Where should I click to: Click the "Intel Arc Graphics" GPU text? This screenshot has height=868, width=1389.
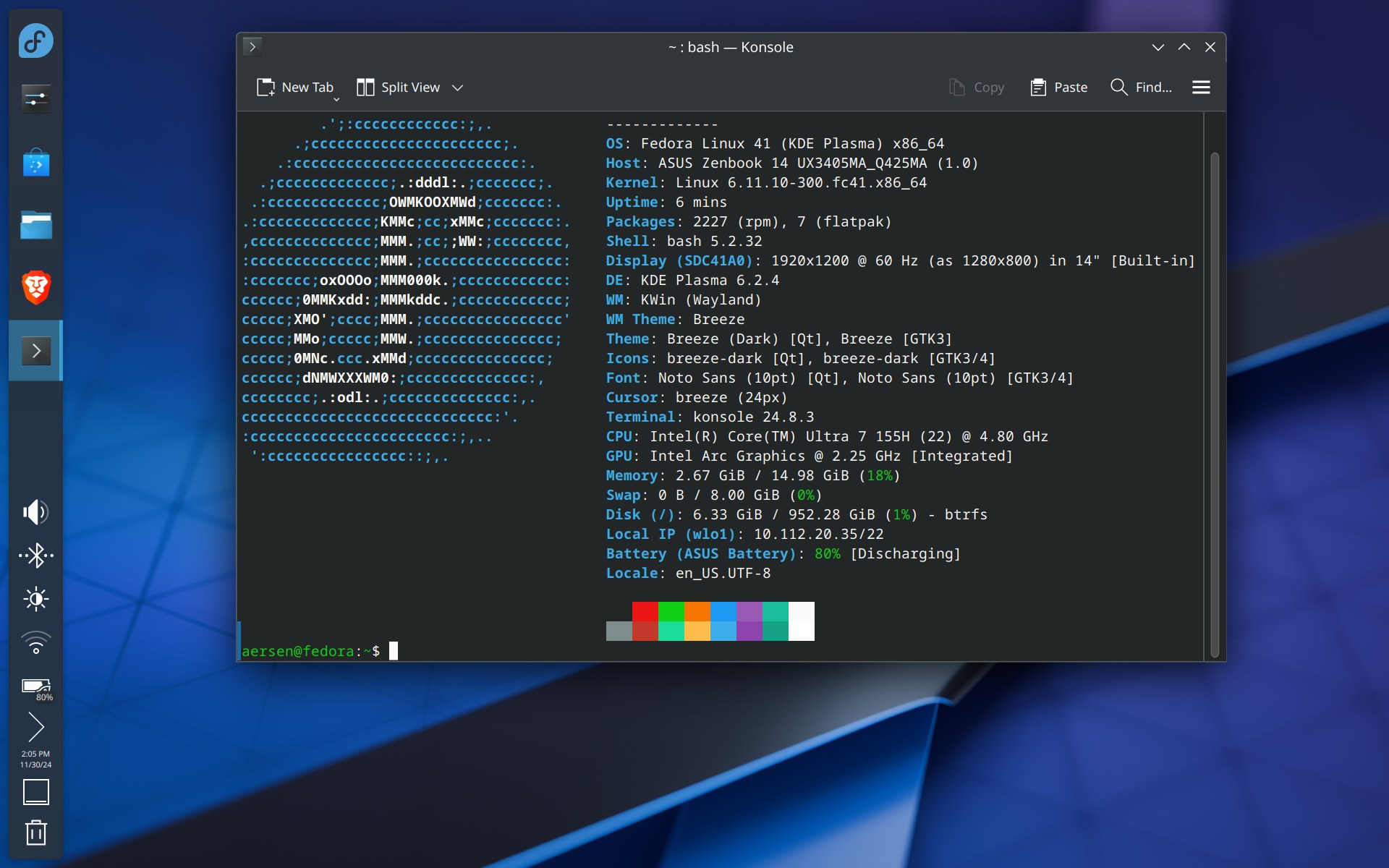click(727, 456)
